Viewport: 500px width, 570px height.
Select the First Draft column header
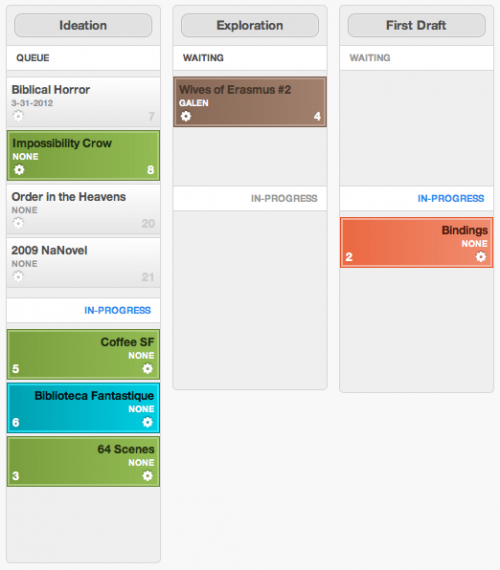pos(416,25)
